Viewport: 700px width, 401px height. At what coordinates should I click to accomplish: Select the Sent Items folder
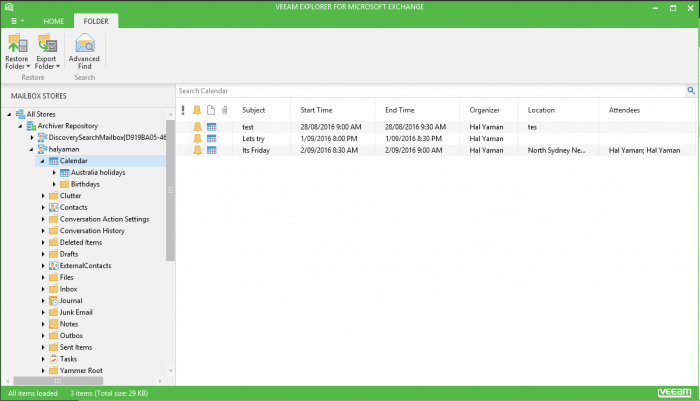coord(76,347)
